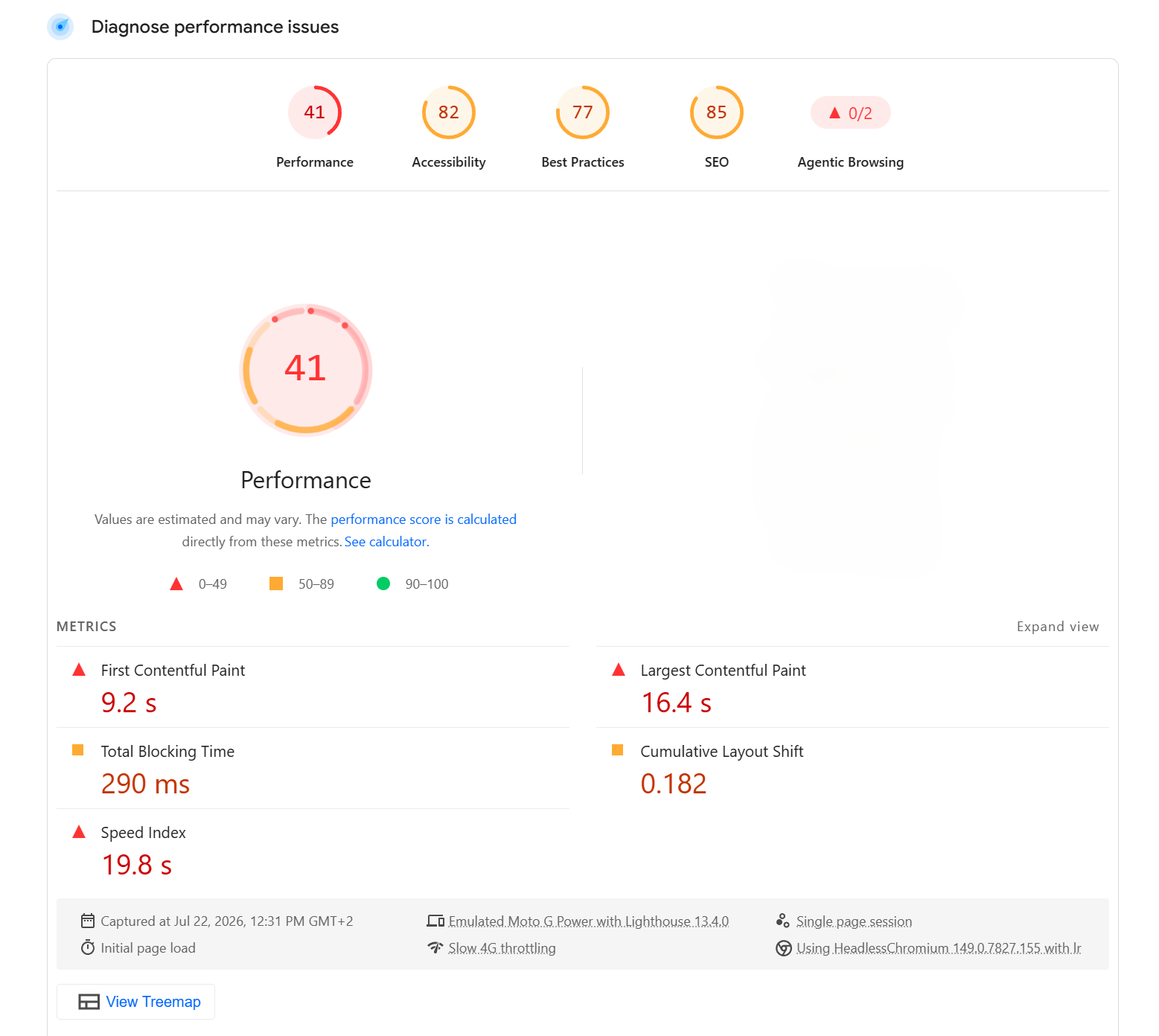Click the large Performance gauge showing 41
This screenshot has height=1036, width=1159.
[x=306, y=370]
